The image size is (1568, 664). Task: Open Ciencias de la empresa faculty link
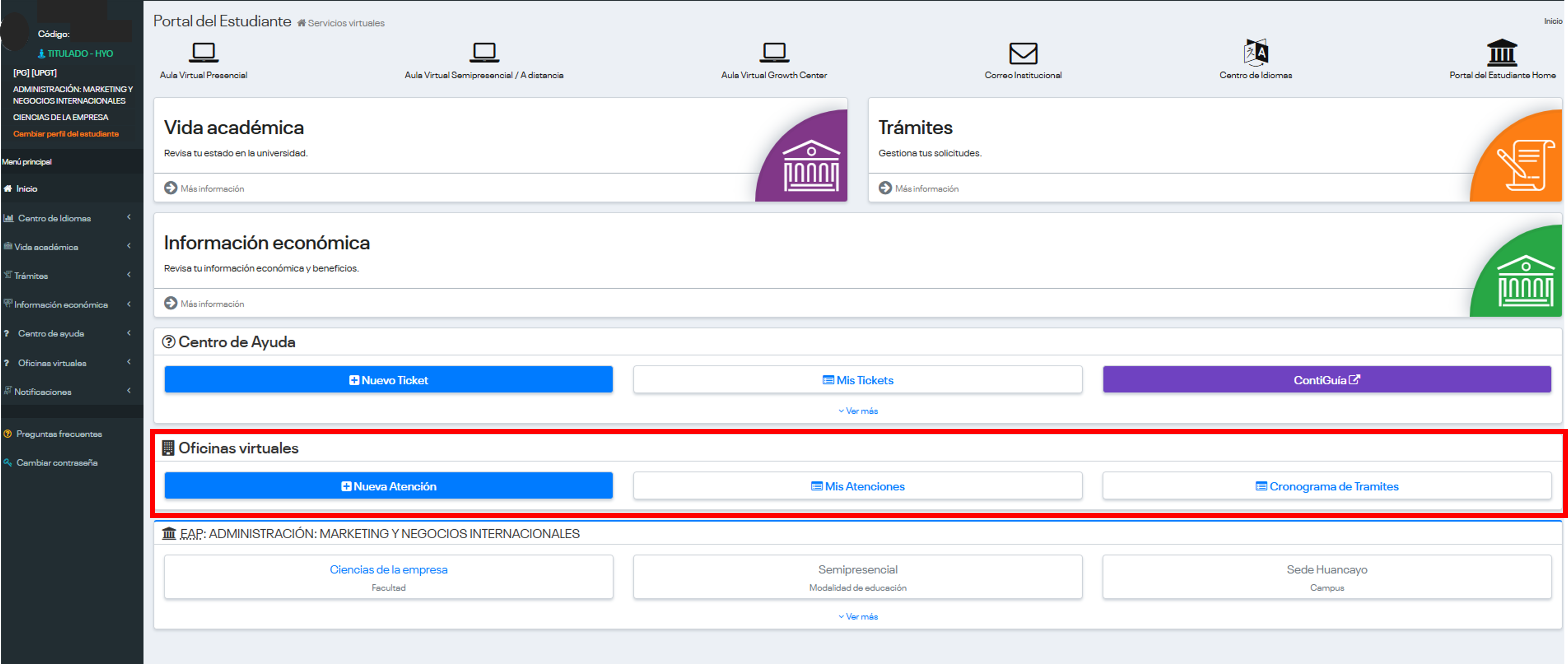(388, 570)
